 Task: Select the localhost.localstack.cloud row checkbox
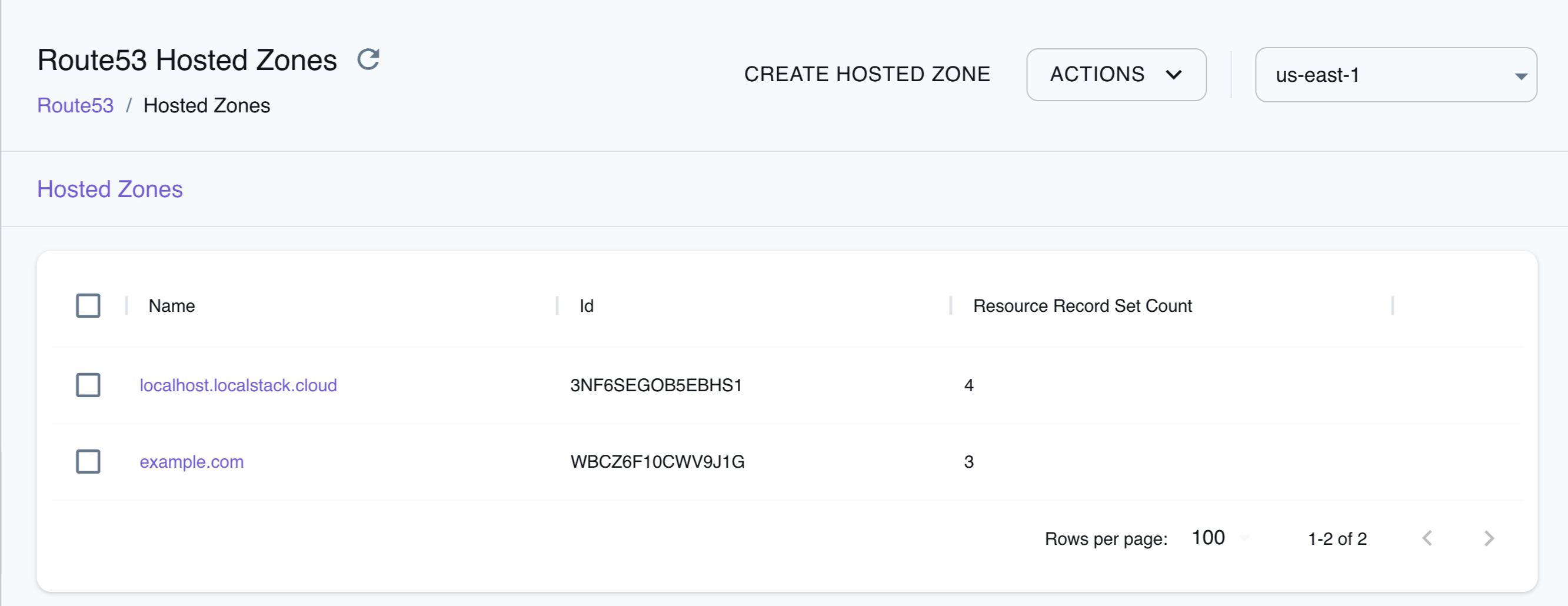[88, 385]
